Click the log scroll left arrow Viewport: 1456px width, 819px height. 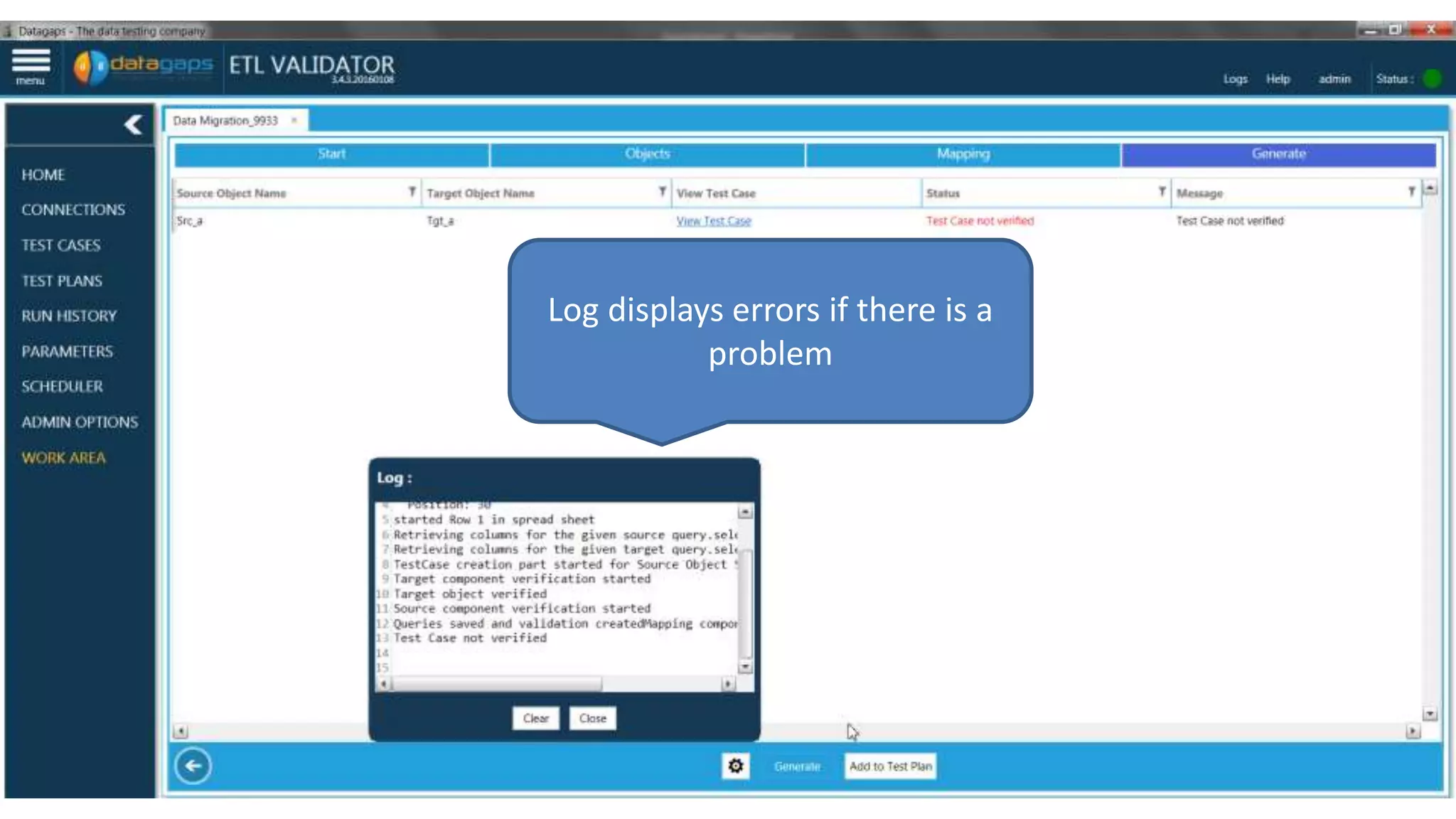383,684
